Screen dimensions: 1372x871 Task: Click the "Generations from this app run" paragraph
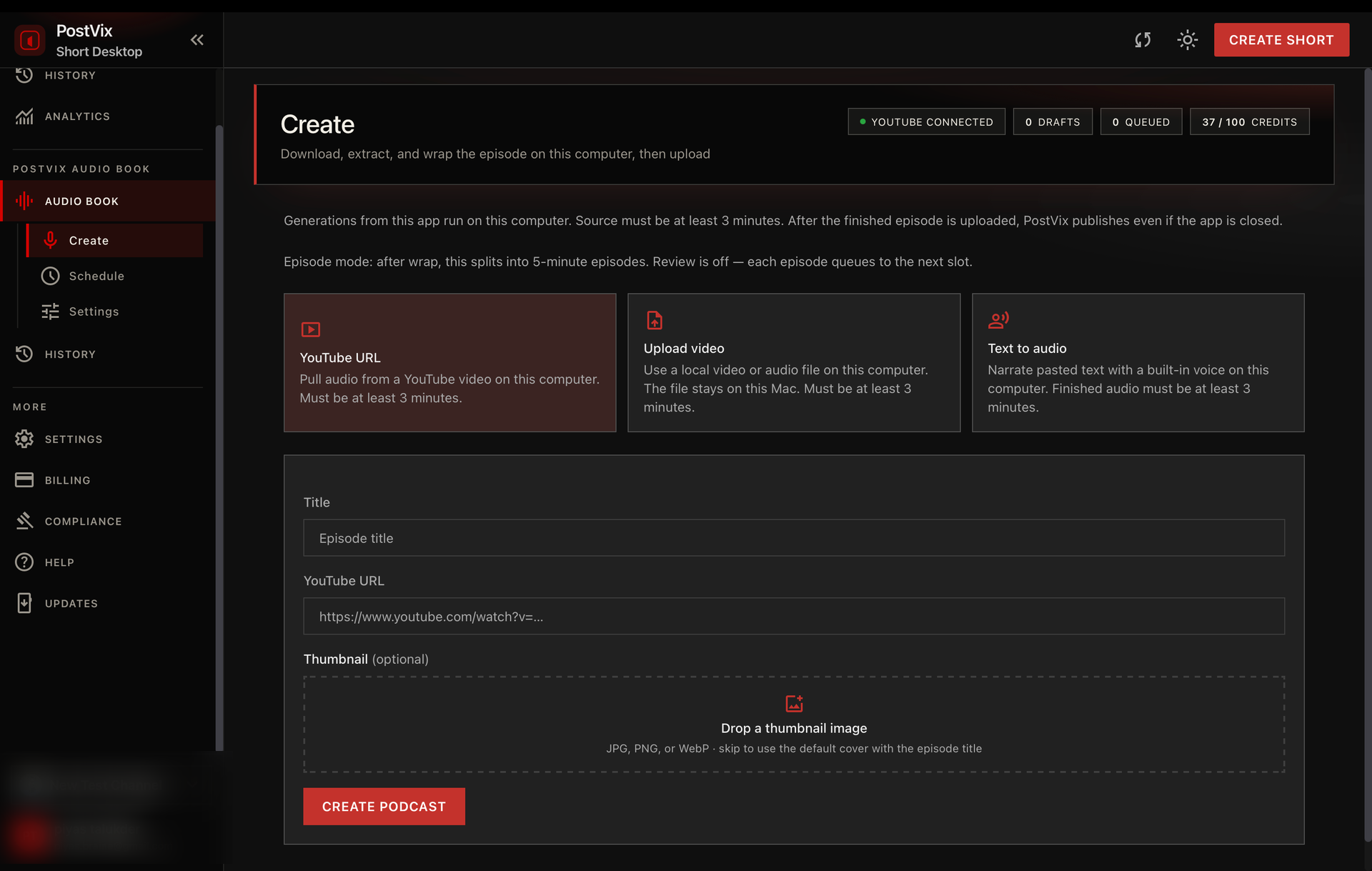coord(783,221)
